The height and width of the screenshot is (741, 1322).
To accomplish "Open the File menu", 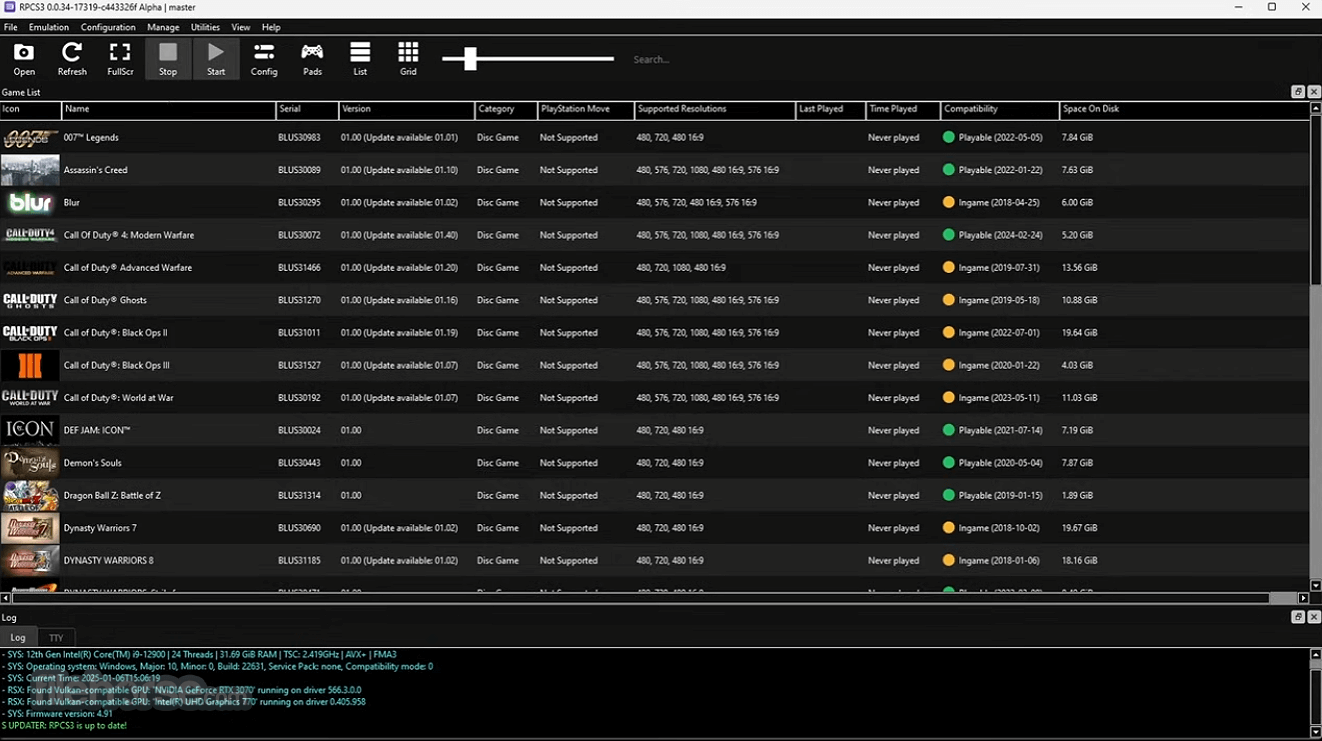I will point(11,27).
